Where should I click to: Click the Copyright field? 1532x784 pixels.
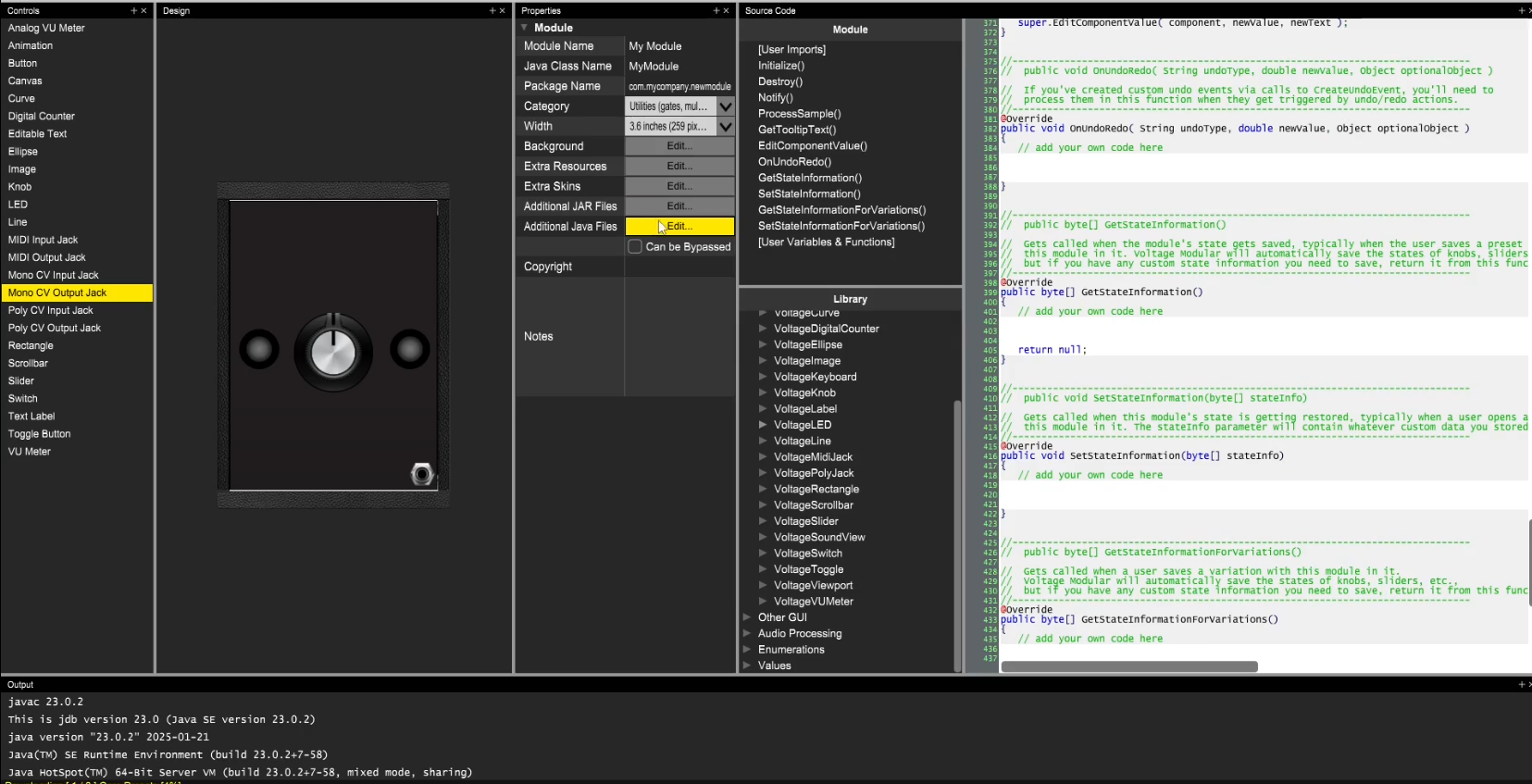(x=679, y=267)
